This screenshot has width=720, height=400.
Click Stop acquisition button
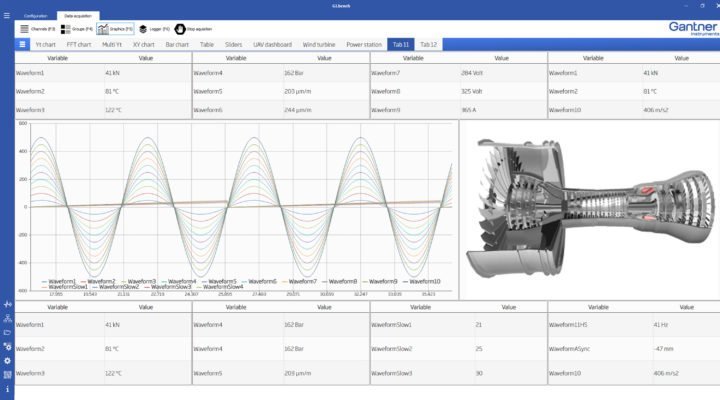pyautogui.click(x=201, y=29)
